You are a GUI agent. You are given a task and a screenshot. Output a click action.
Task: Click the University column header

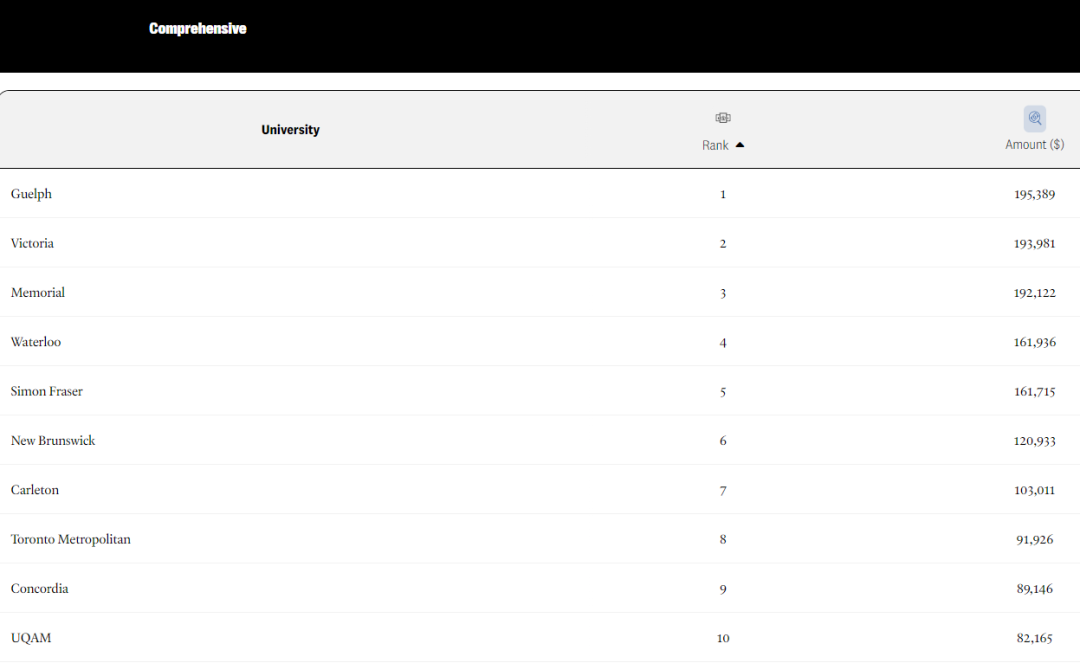290,129
